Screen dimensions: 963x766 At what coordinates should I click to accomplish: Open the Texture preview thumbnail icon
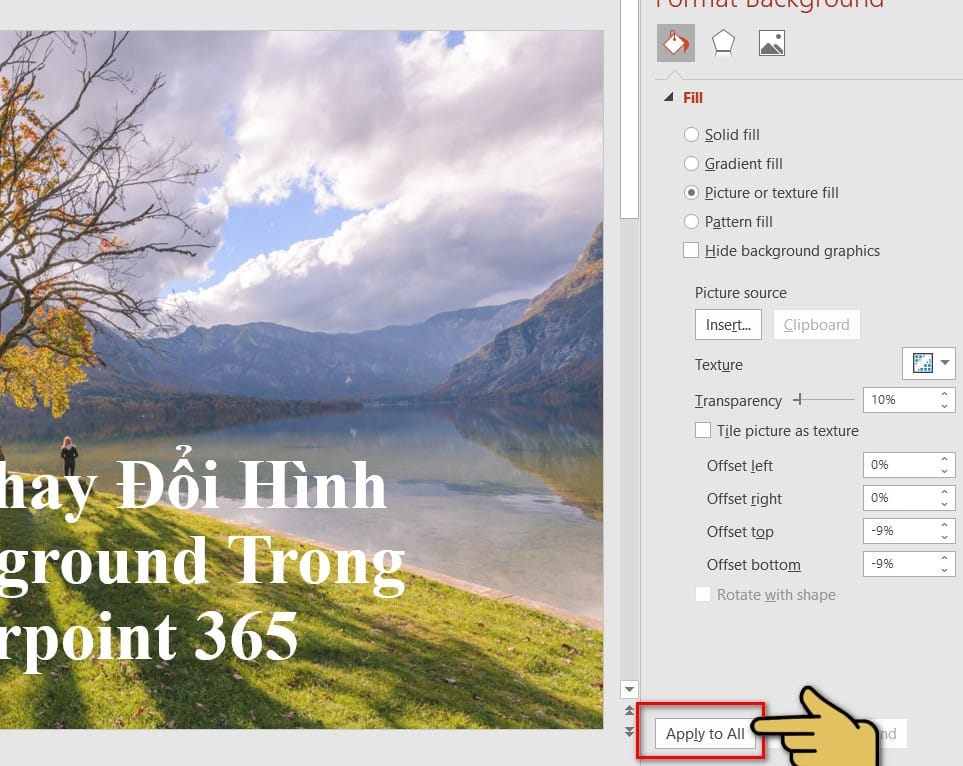pyautogui.click(x=925, y=363)
